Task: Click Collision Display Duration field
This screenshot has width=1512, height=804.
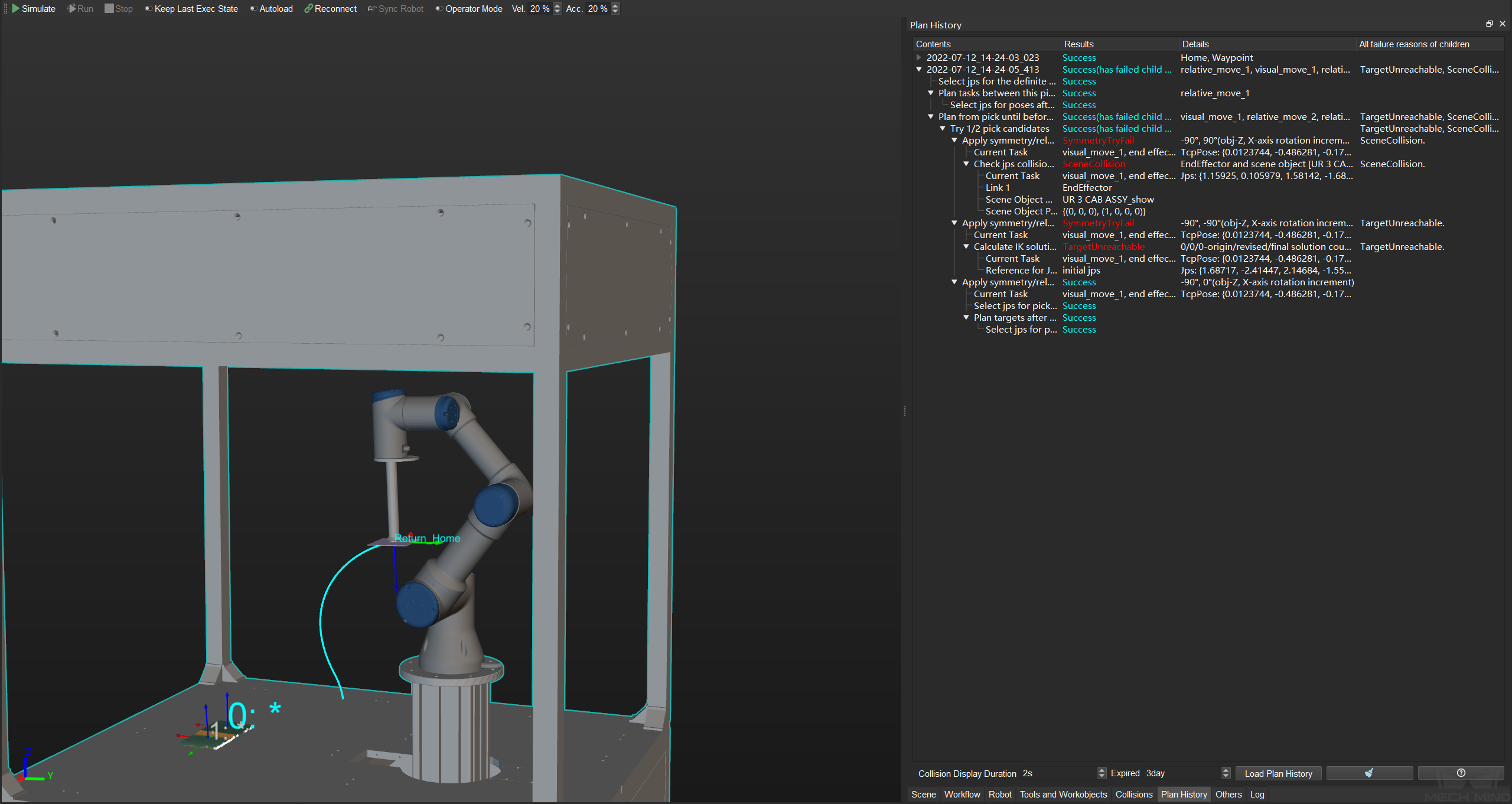Action: [x=1058, y=773]
